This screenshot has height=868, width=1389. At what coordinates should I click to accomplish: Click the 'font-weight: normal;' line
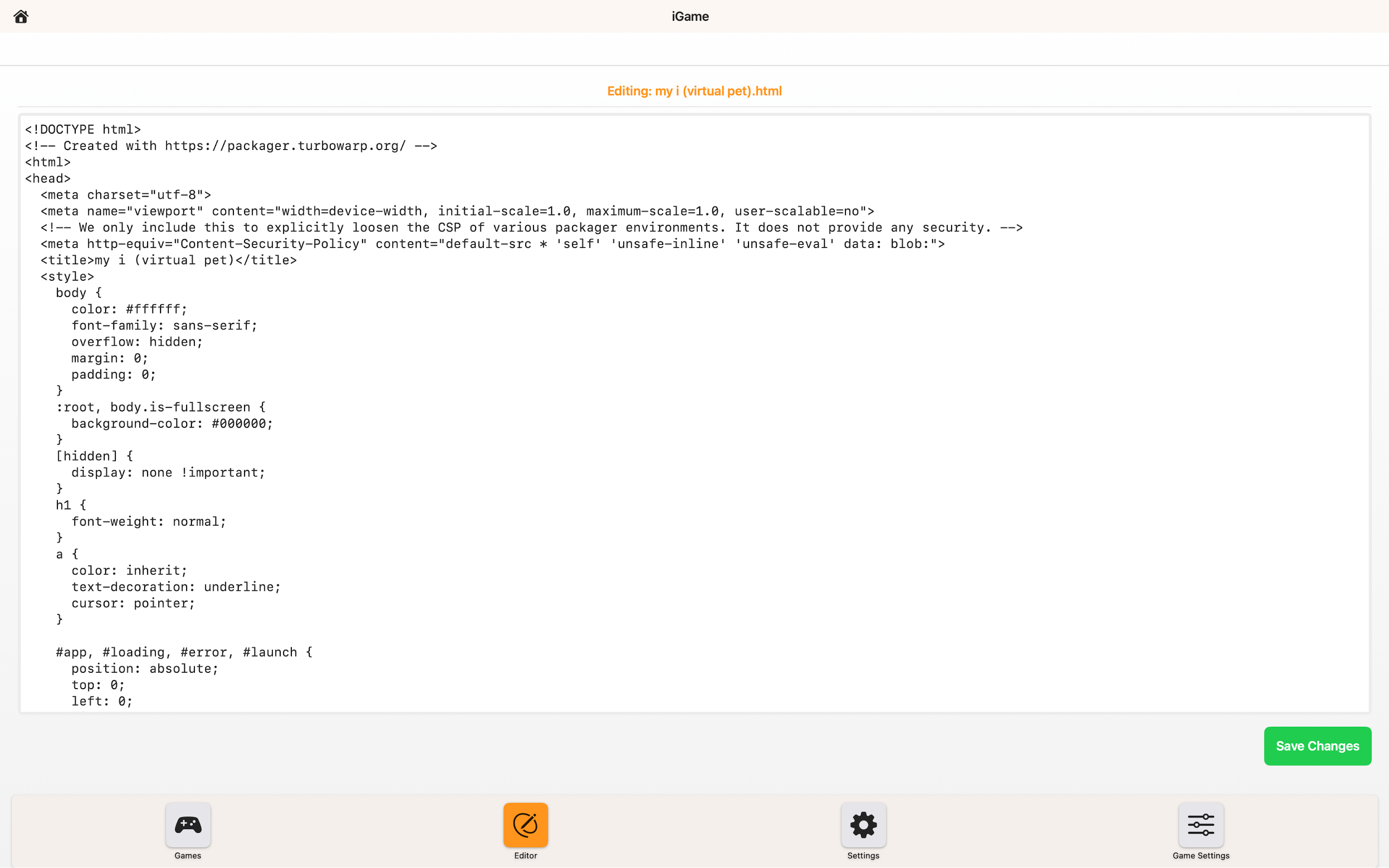(149, 522)
